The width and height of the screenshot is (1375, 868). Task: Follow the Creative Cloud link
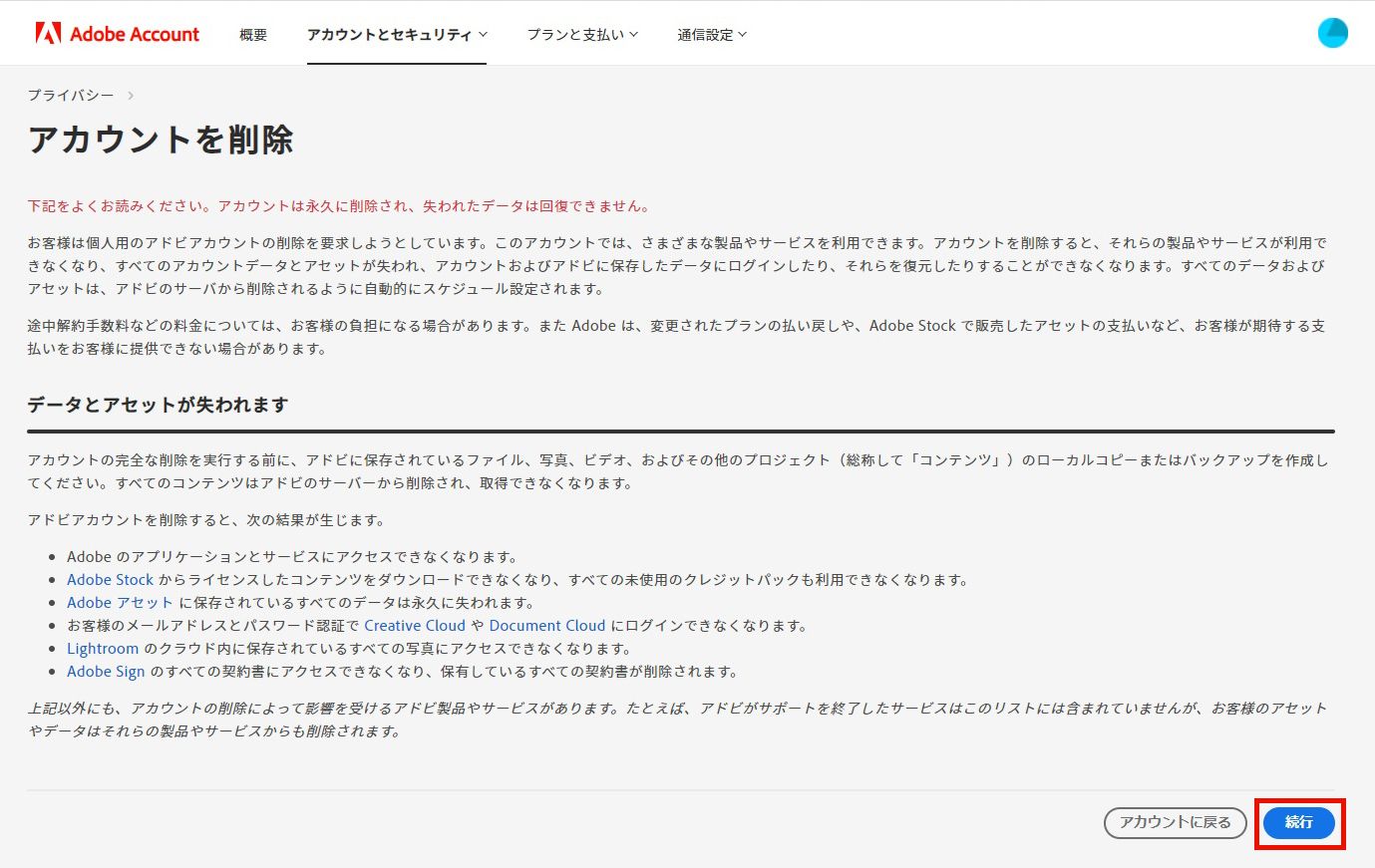[x=415, y=626]
